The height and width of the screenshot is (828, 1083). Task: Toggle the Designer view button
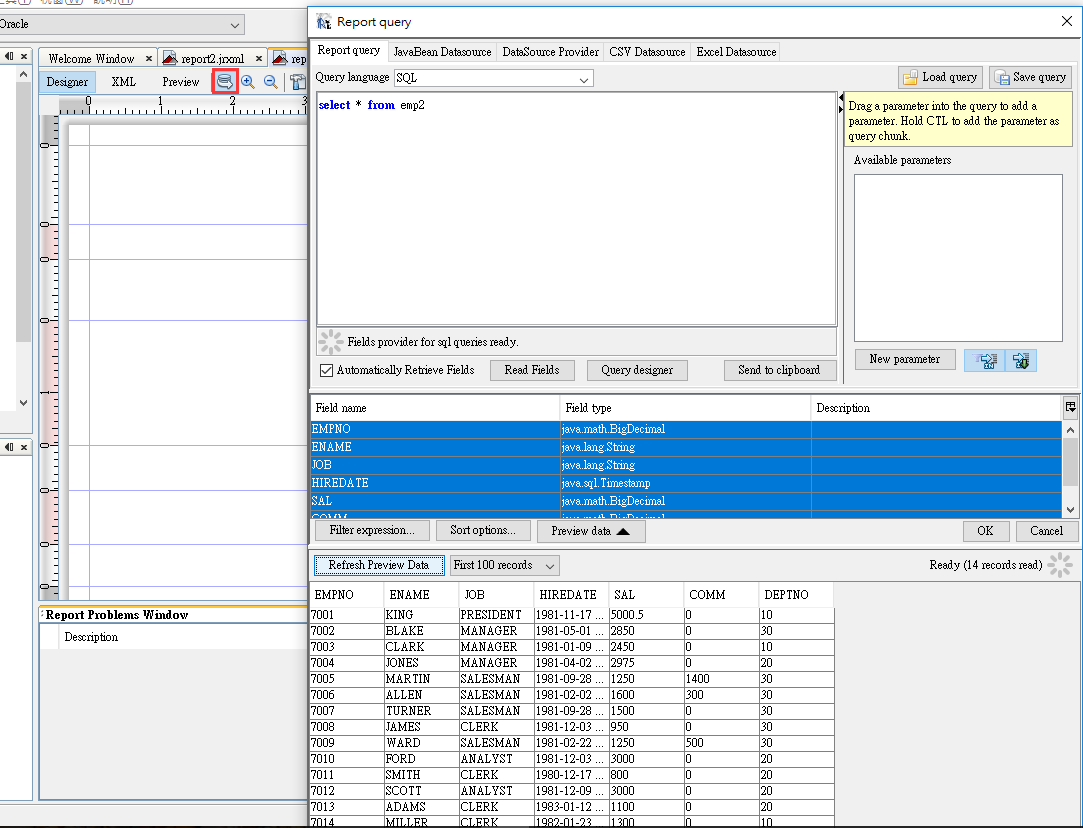click(67, 82)
